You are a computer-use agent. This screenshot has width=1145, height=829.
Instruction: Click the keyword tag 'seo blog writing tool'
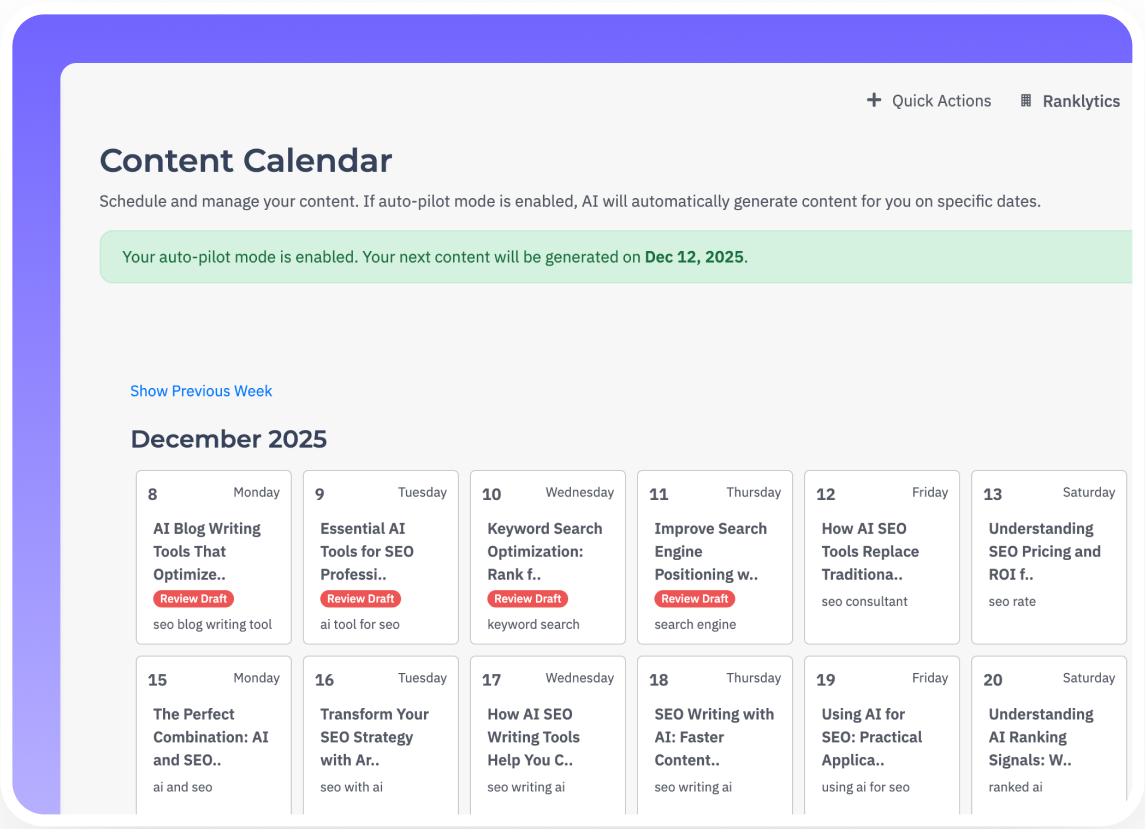coord(214,624)
